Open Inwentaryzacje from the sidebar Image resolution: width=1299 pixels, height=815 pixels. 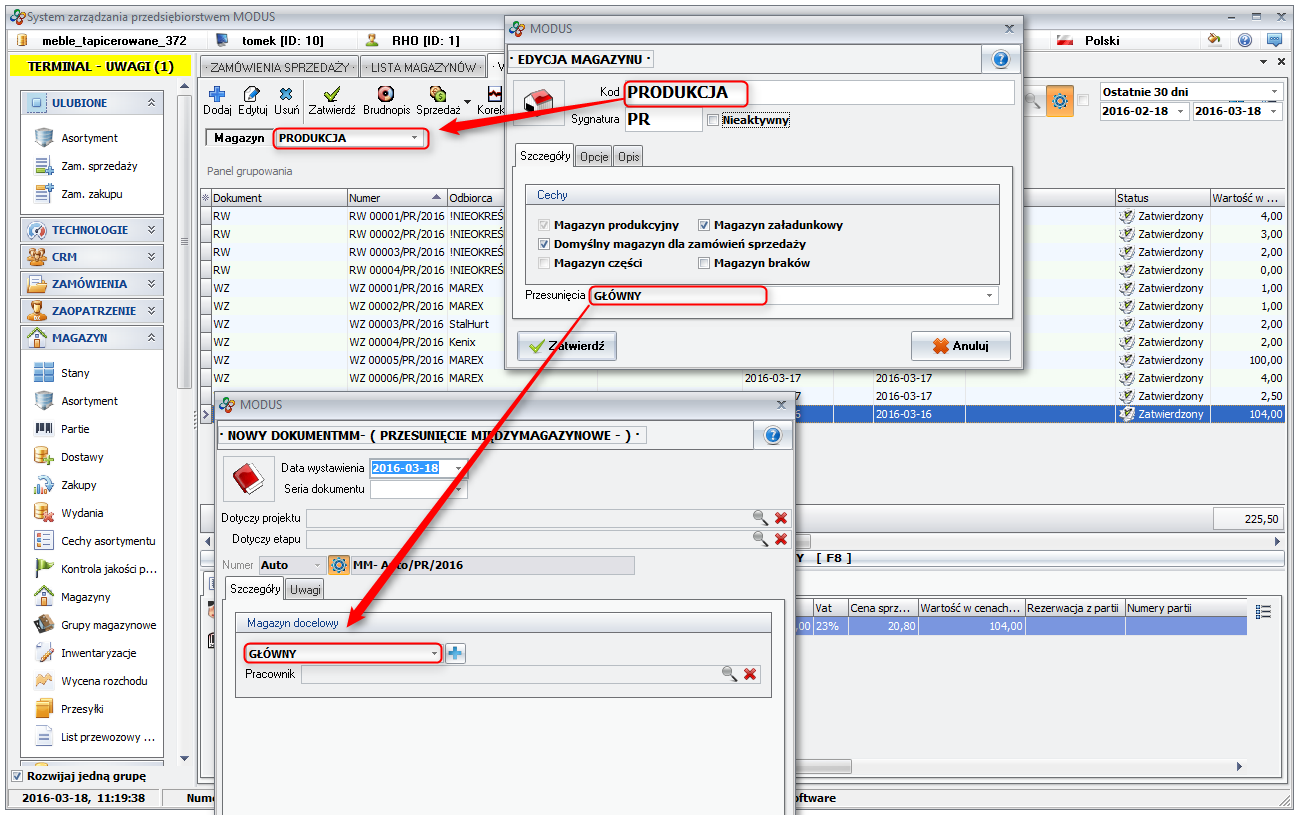[x=98, y=653]
